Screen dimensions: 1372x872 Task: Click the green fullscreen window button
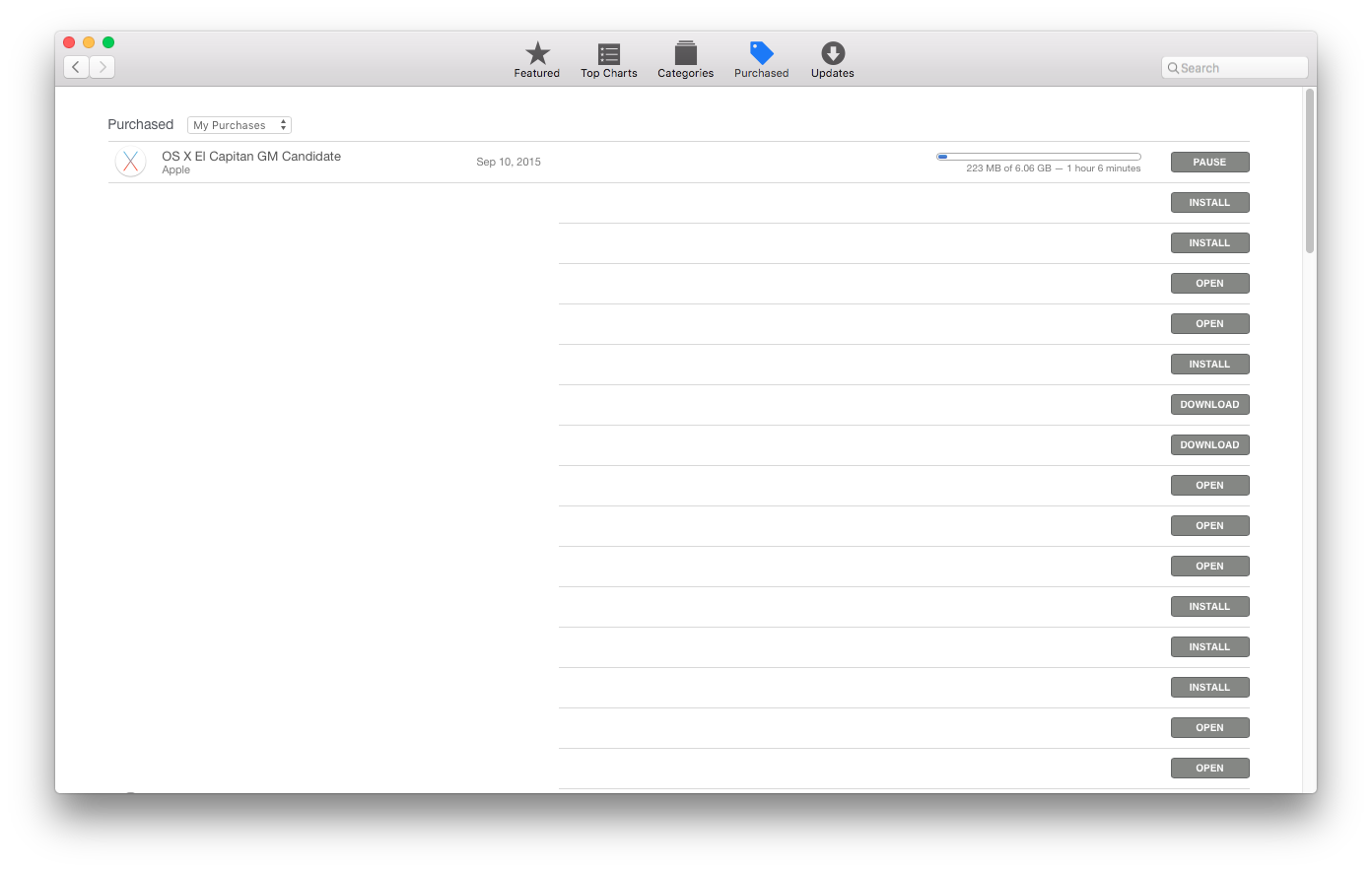(x=108, y=42)
